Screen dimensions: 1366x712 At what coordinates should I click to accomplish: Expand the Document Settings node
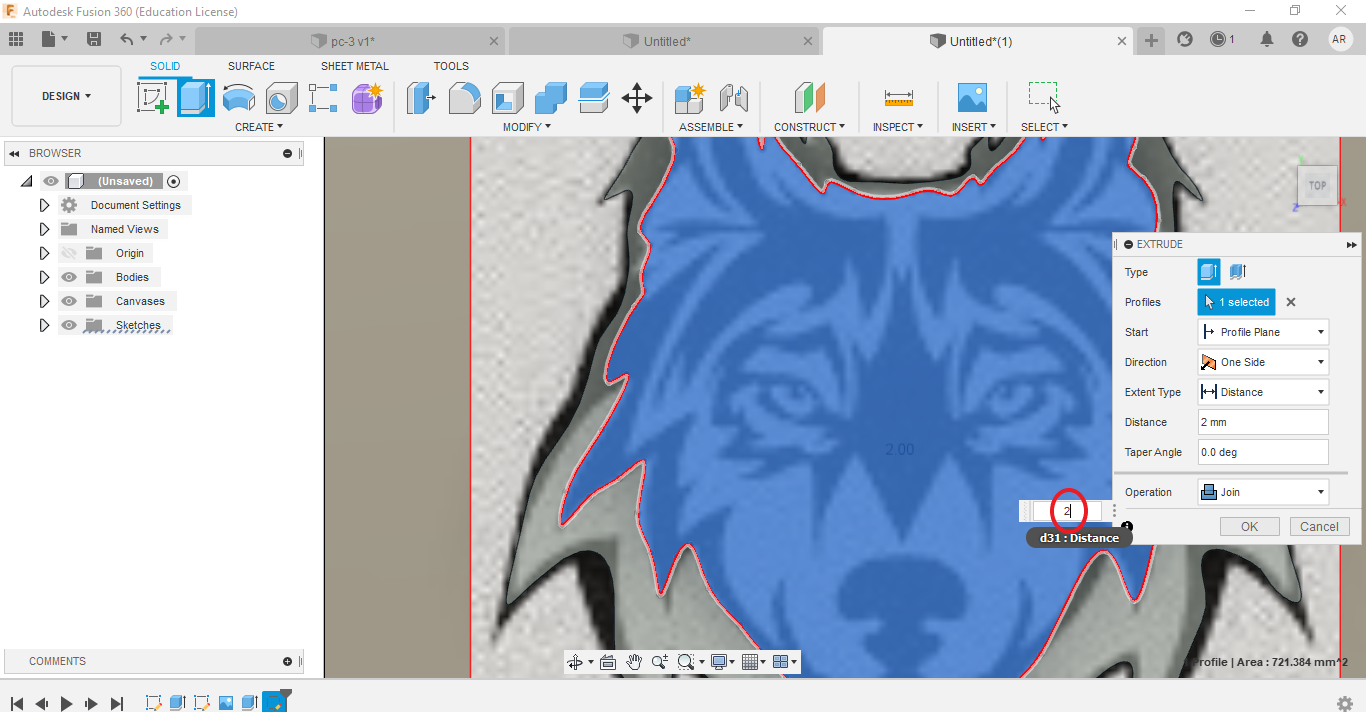coord(44,205)
